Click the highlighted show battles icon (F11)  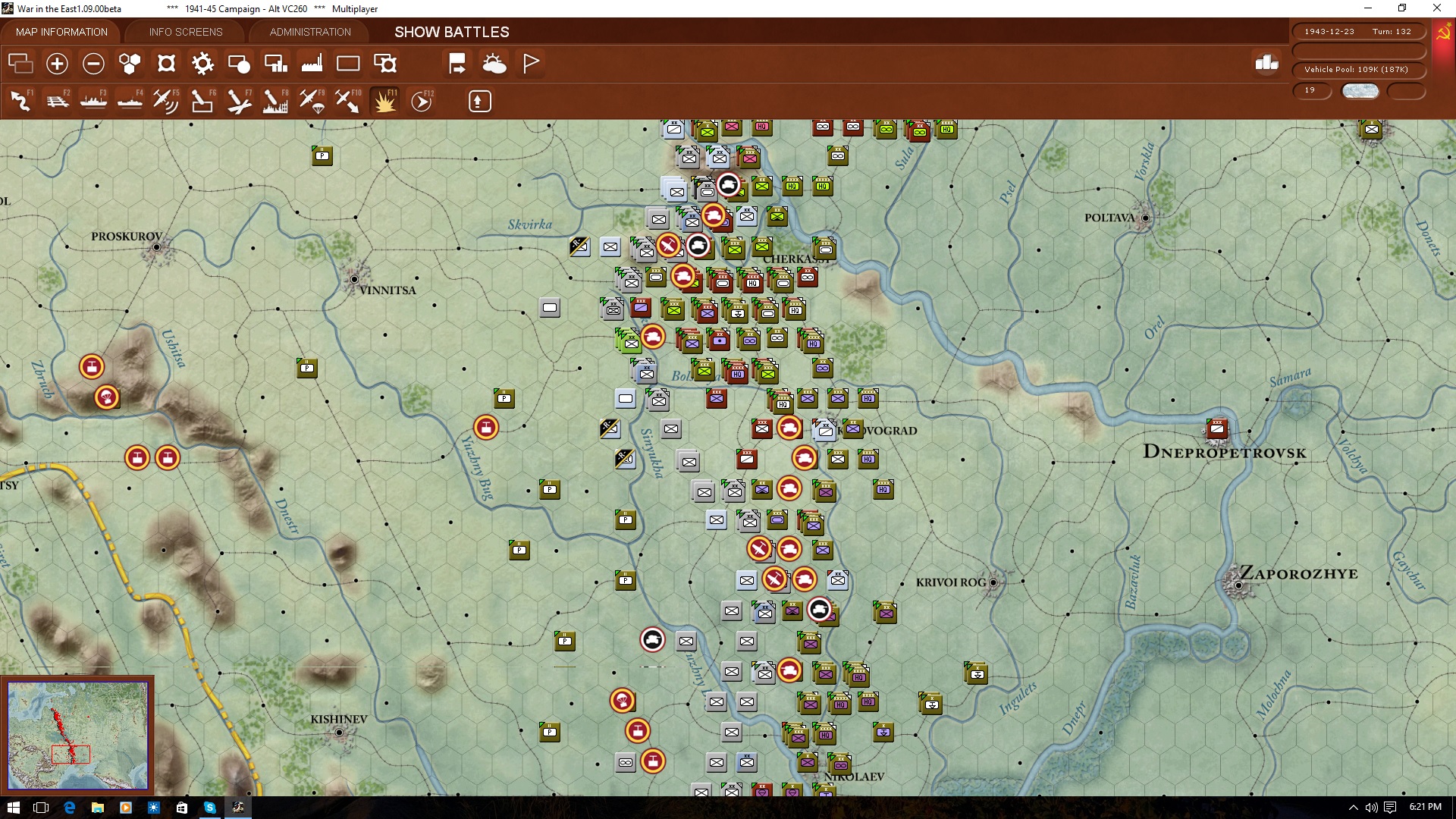(384, 101)
